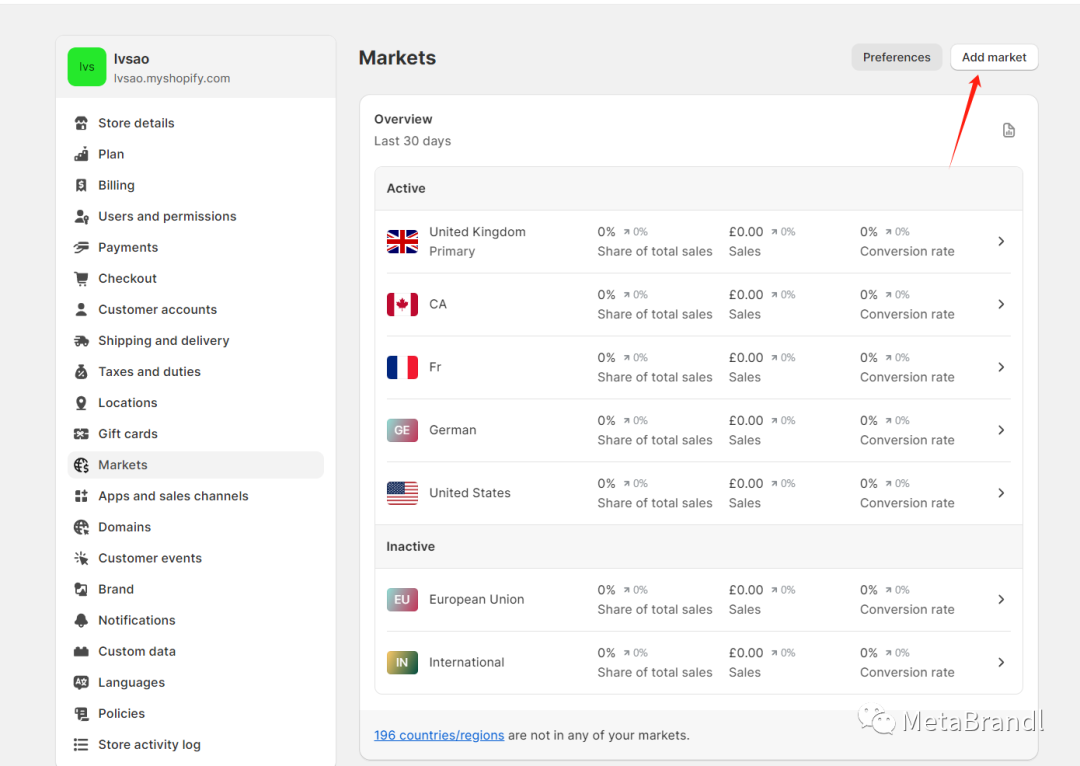Click the Brand icon in sidebar
The height and width of the screenshot is (766, 1080).
click(x=81, y=589)
